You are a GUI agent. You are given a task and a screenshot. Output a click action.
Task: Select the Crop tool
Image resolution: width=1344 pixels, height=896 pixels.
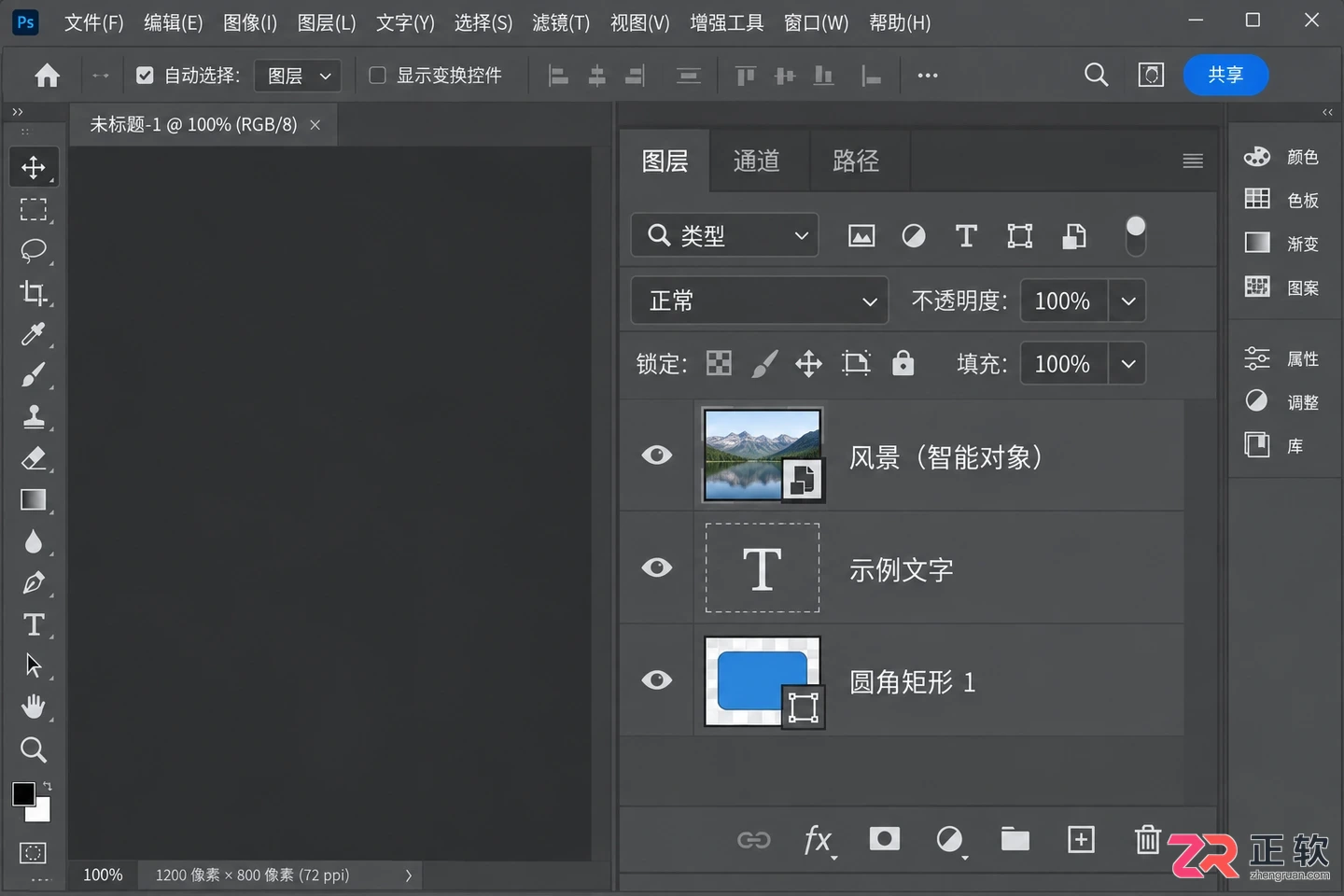[x=34, y=292]
